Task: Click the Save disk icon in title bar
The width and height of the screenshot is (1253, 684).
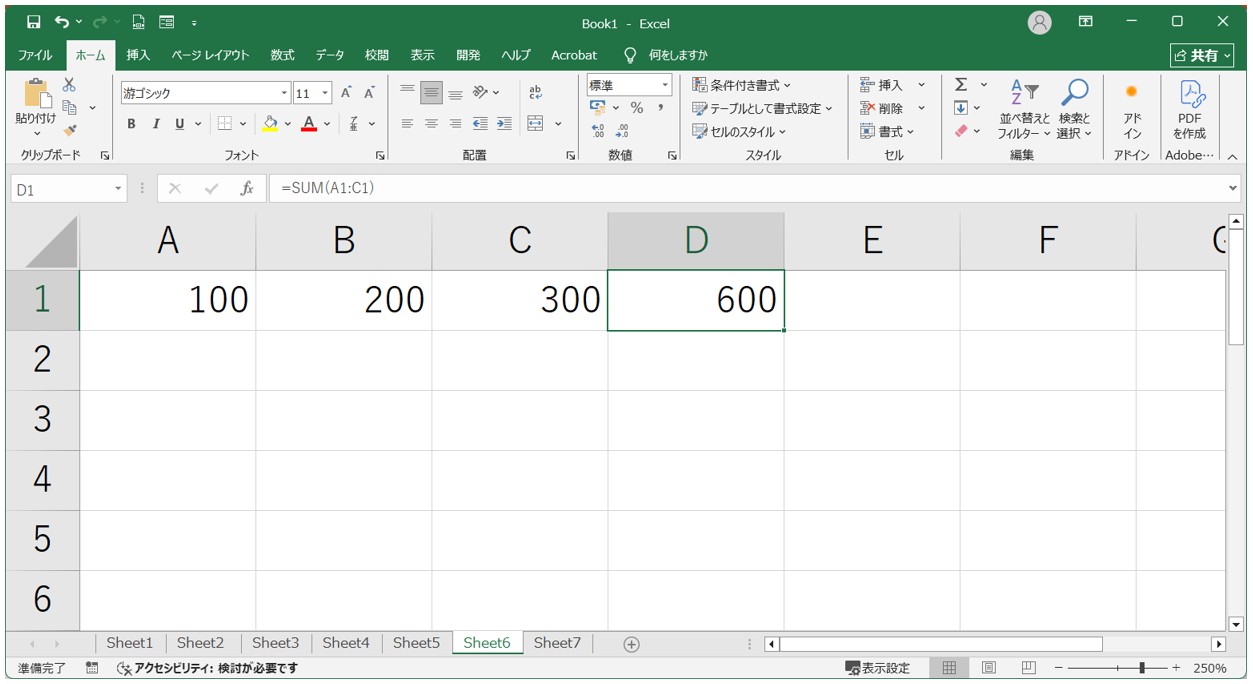Action: tap(34, 22)
